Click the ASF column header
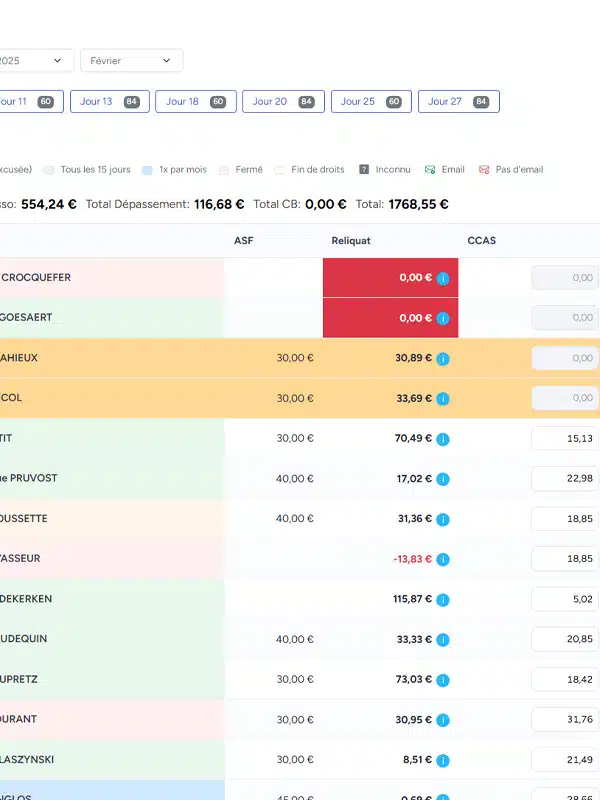 [243, 240]
